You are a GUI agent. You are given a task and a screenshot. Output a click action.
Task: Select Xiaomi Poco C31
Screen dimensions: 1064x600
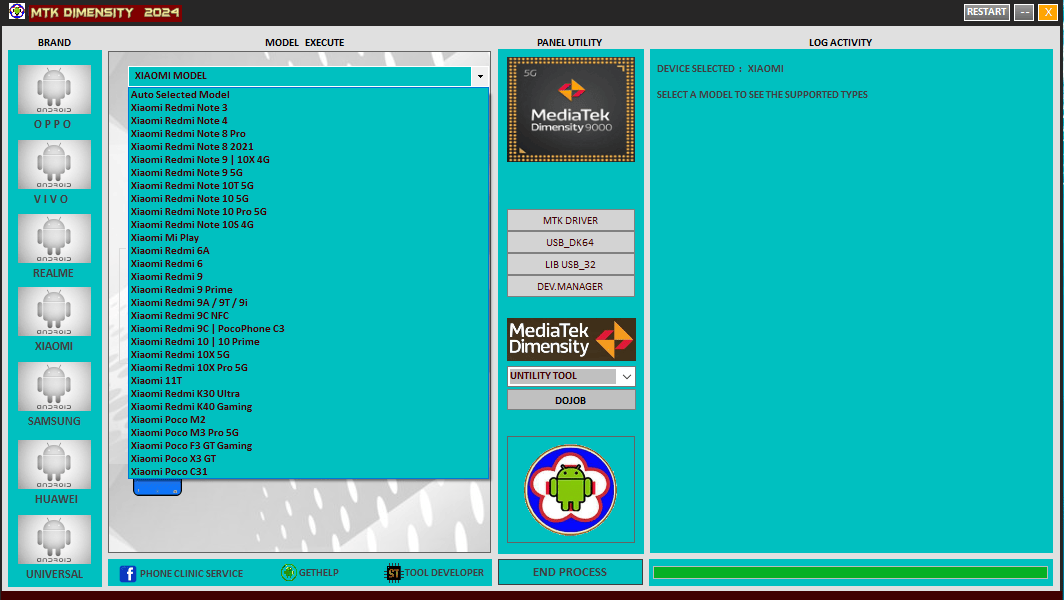[x=308, y=471]
